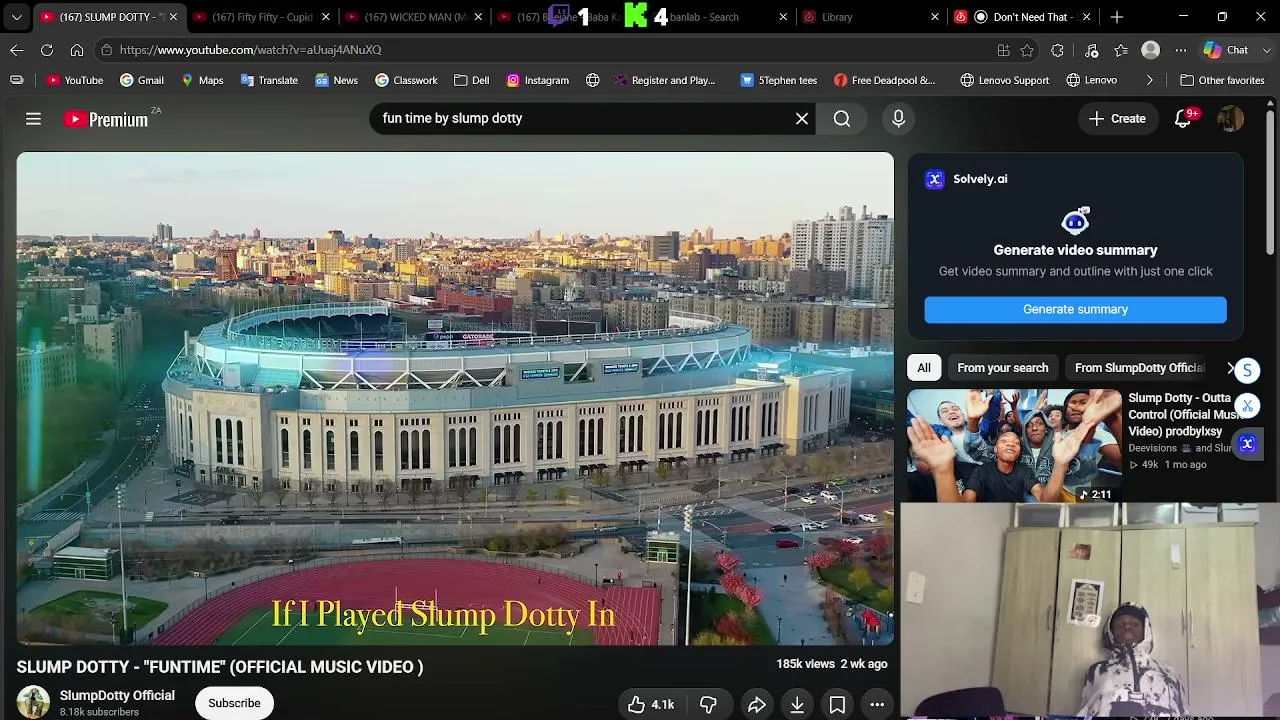Go back using the browser back arrow
The height and width of the screenshot is (720, 1280).
pyautogui.click(x=17, y=50)
